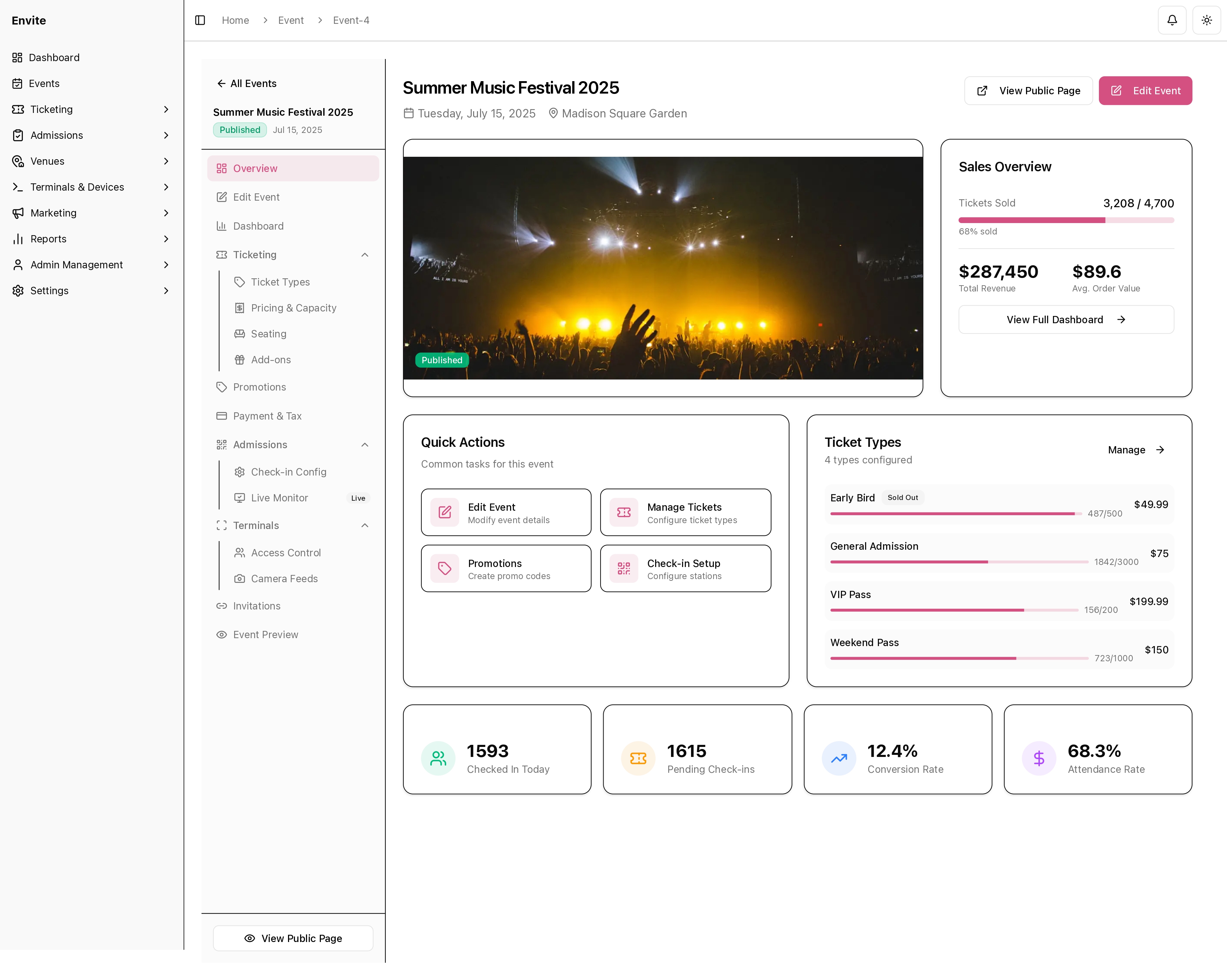The image size is (1227, 980).
Task: Collapse the event Admissions section
Action: (365, 445)
